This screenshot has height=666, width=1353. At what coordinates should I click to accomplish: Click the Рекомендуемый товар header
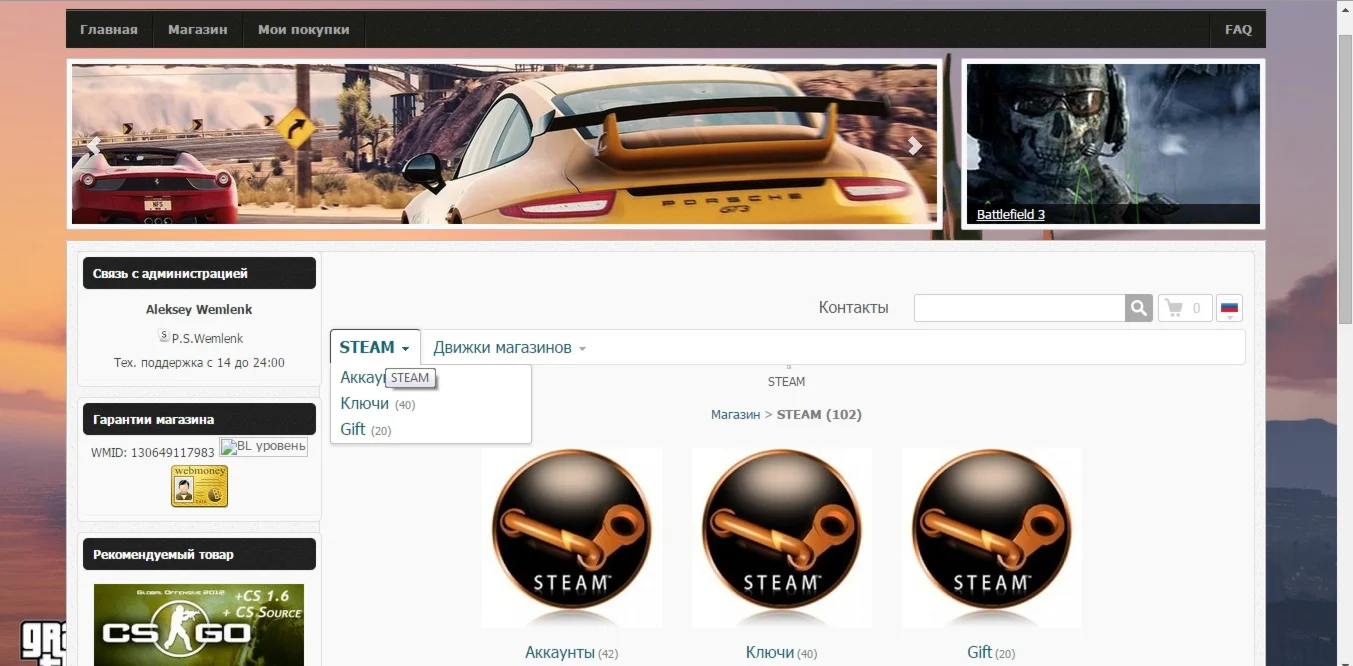point(199,554)
